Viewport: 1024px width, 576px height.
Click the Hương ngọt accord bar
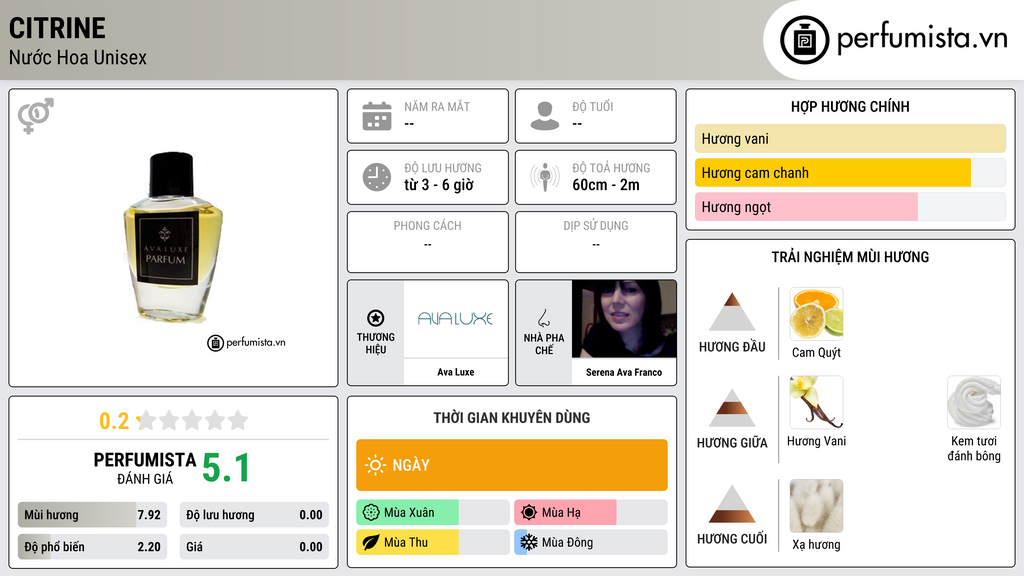[850, 206]
